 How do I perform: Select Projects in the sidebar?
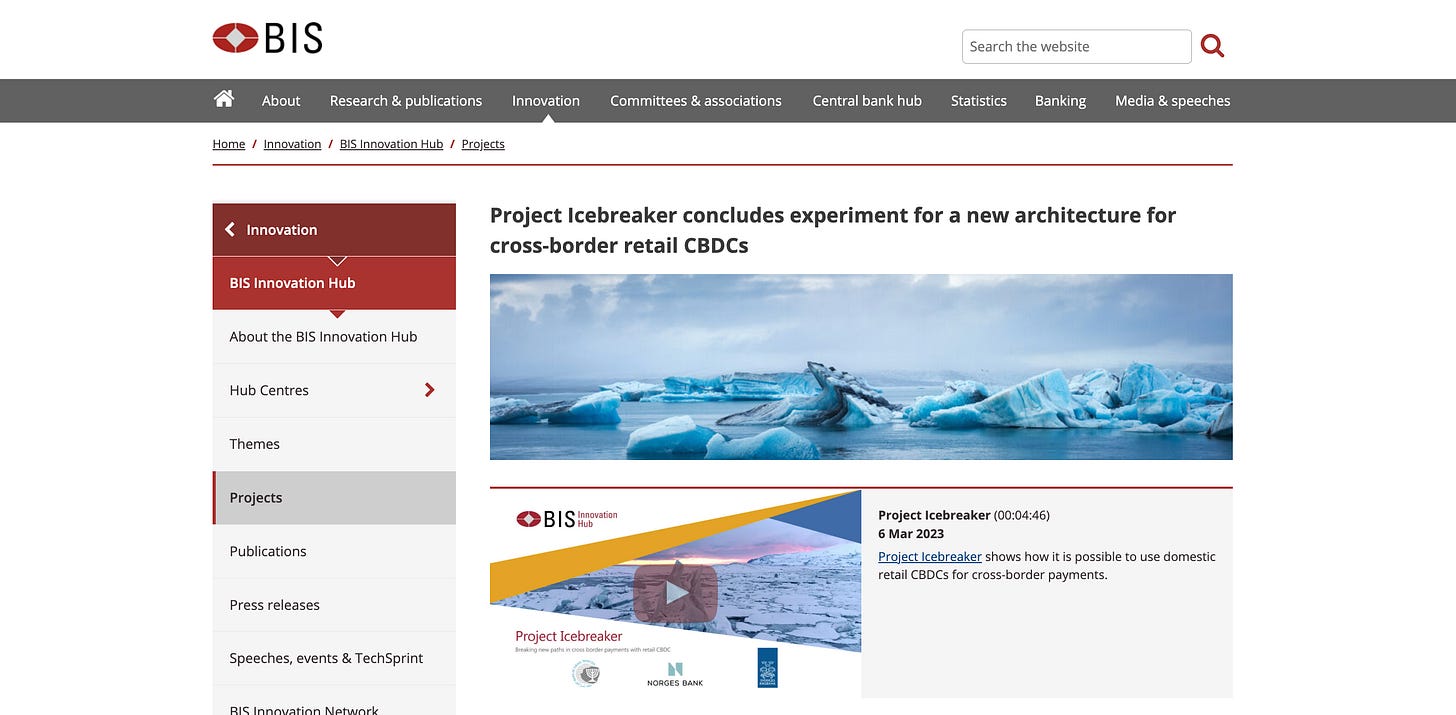click(x=334, y=498)
